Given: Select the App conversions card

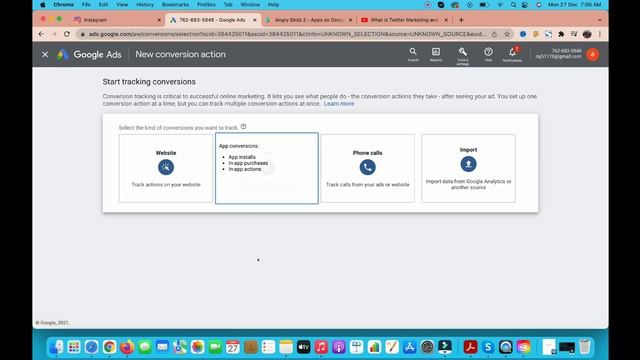Looking at the screenshot, I should pyautogui.click(x=267, y=168).
